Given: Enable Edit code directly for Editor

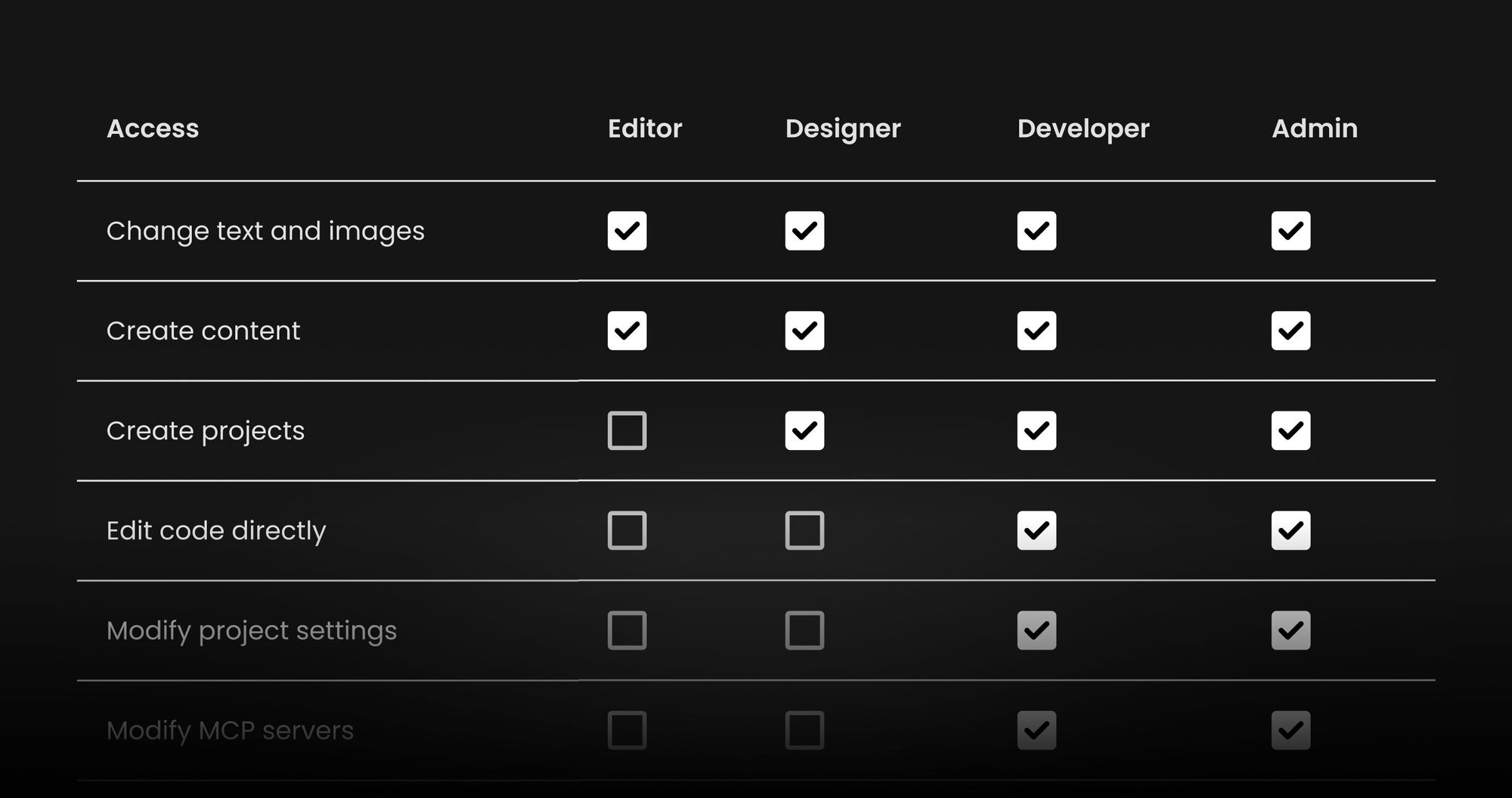Looking at the screenshot, I should click(x=627, y=530).
